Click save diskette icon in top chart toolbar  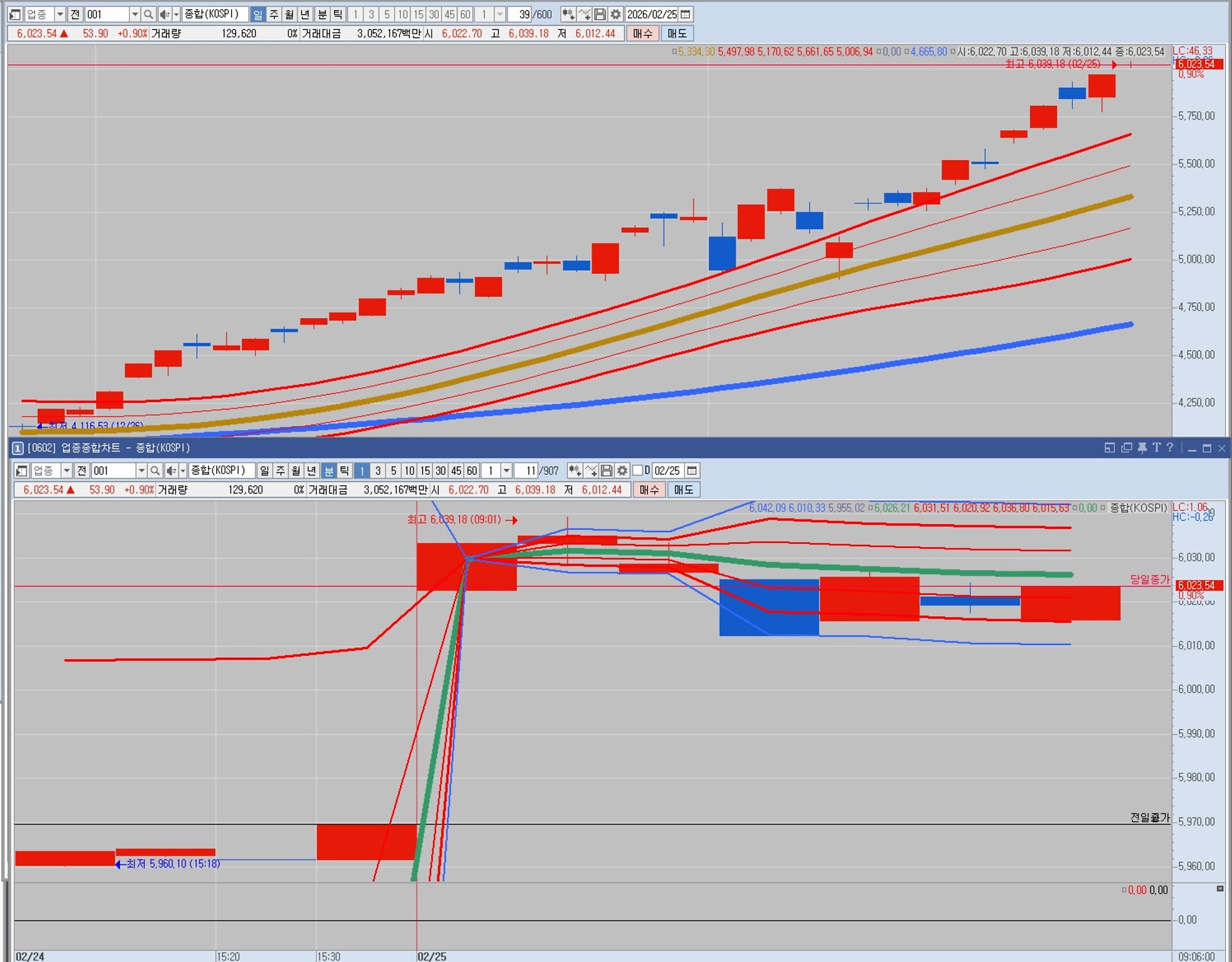click(x=600, y=14)
